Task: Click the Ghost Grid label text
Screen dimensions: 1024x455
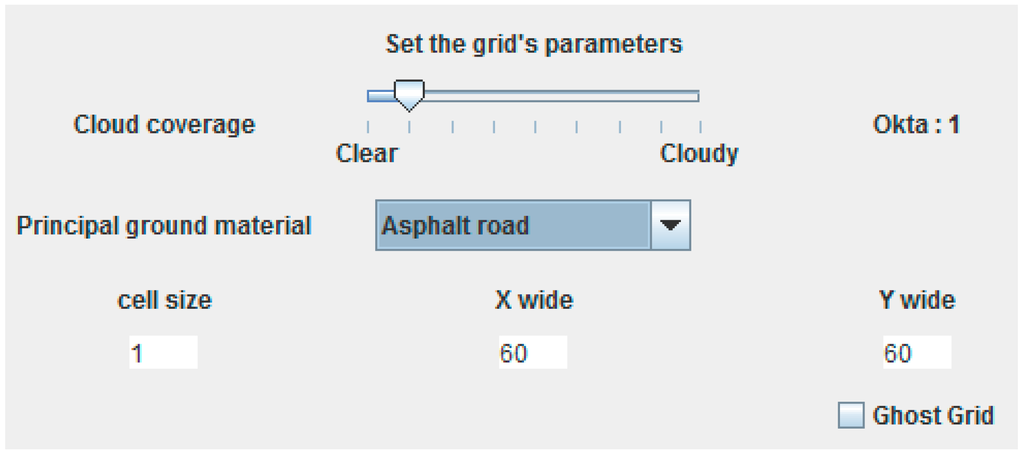Action: tap(933, 415)
